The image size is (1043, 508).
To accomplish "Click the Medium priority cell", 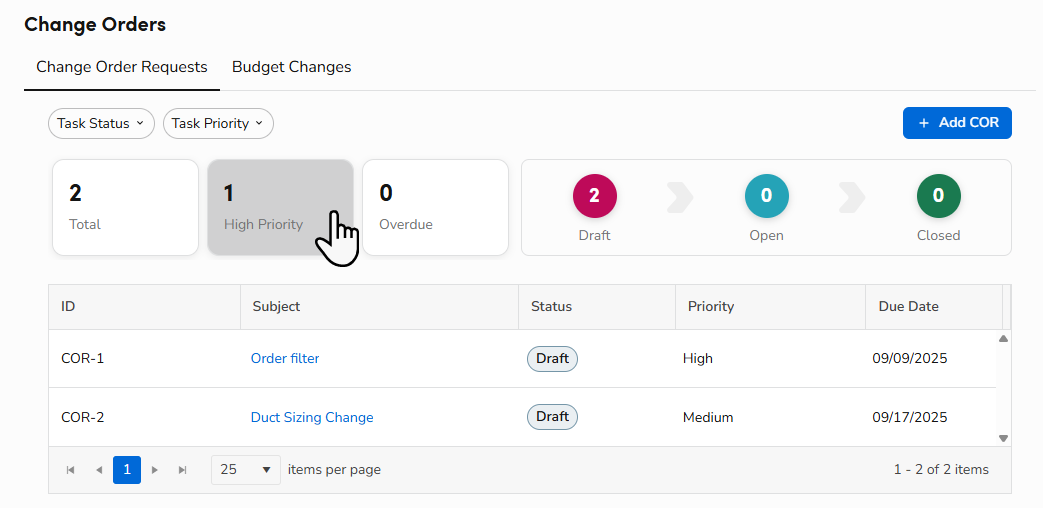I will pyautogui.click(x=708, y=418).
